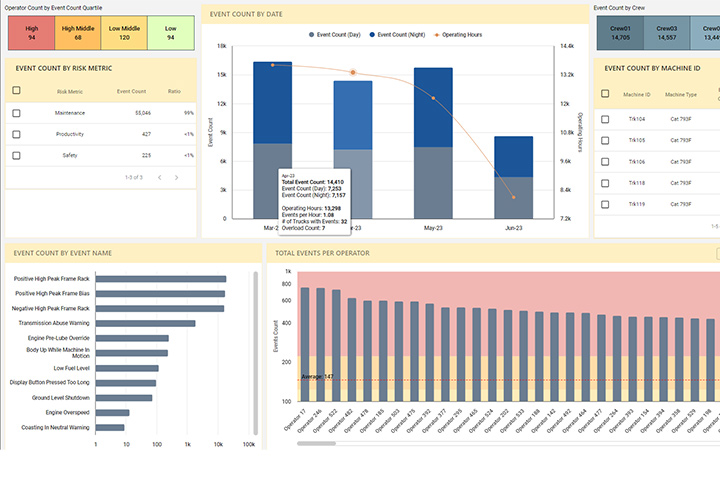Screen dimensions: 720x480
Task: Click the Apr-23 operating hours data point
Action: click(352, 72)
